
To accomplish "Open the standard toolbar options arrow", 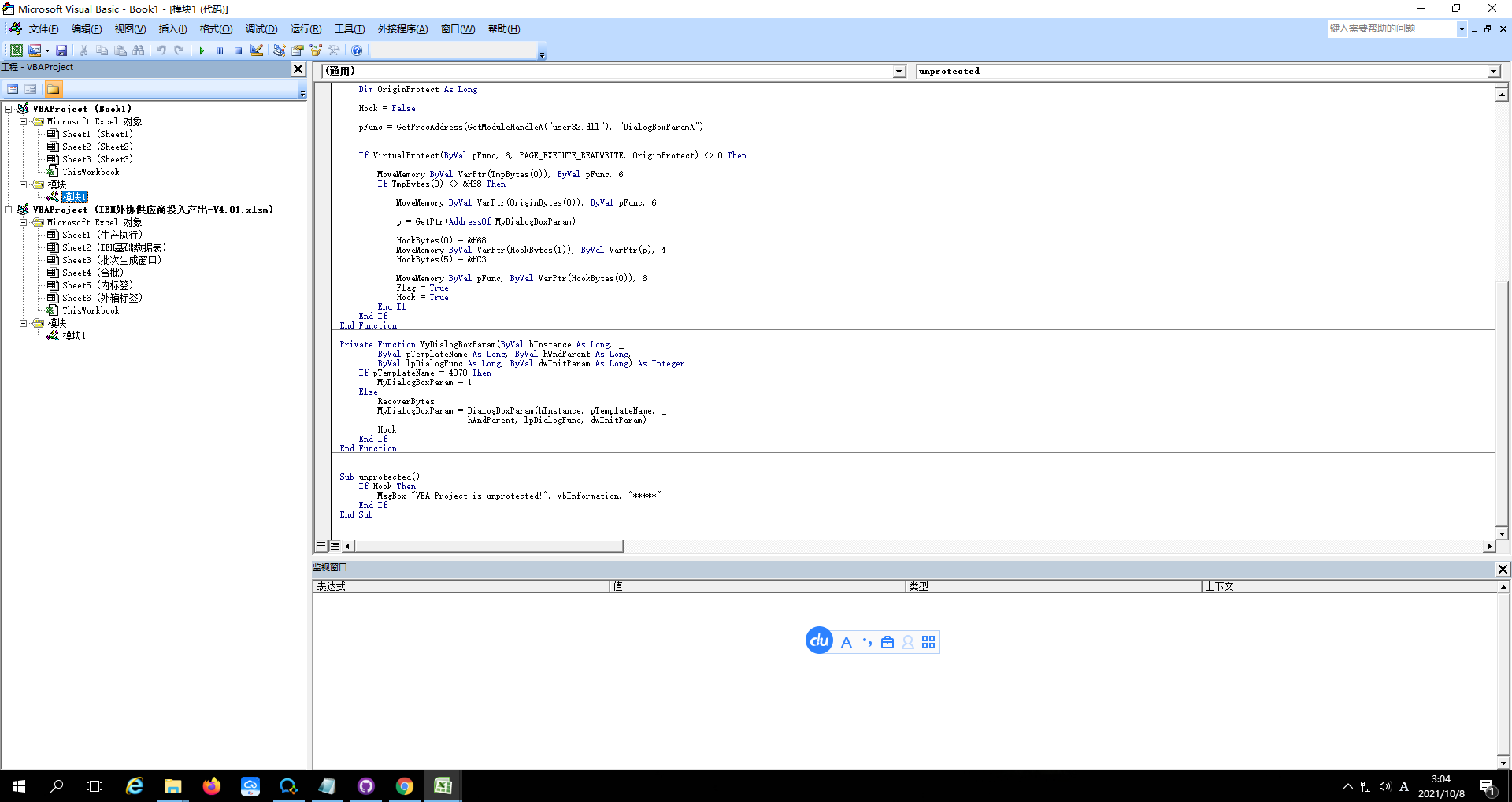I will pyautogui.click(x=542, y=54).
